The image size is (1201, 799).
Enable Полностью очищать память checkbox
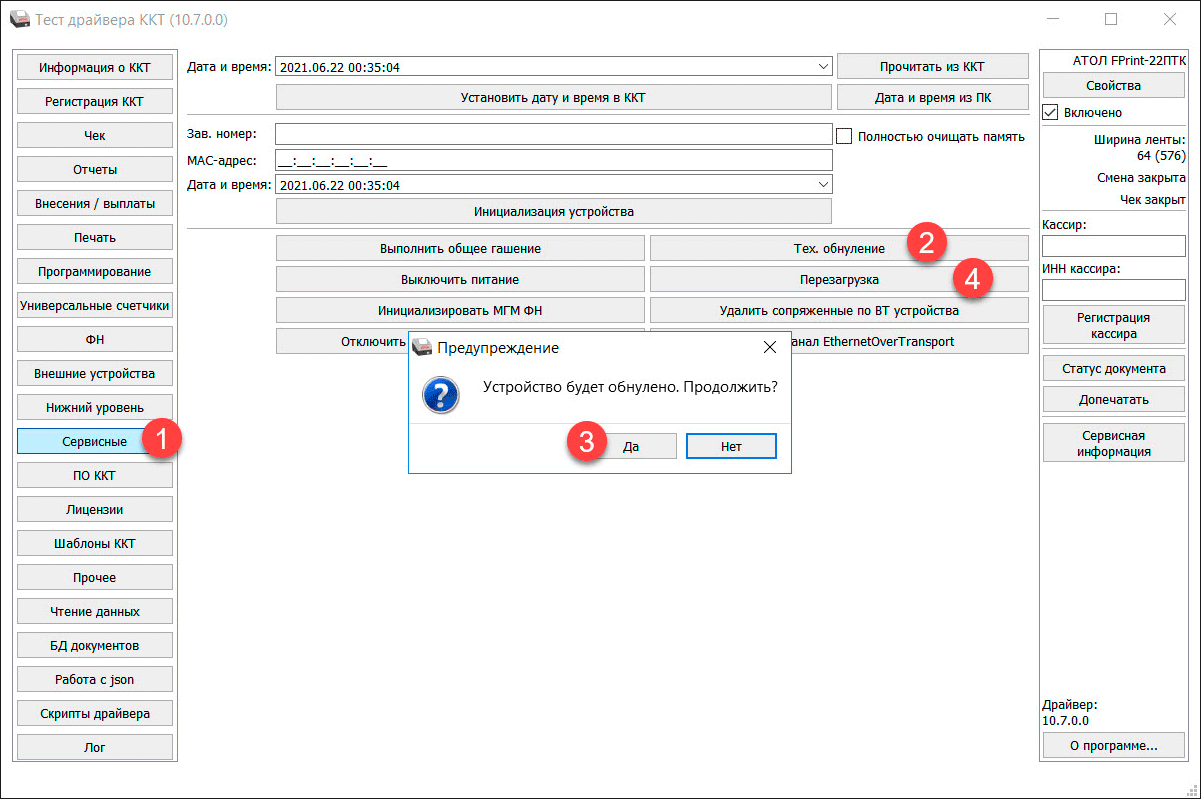[x=844, y=136]
